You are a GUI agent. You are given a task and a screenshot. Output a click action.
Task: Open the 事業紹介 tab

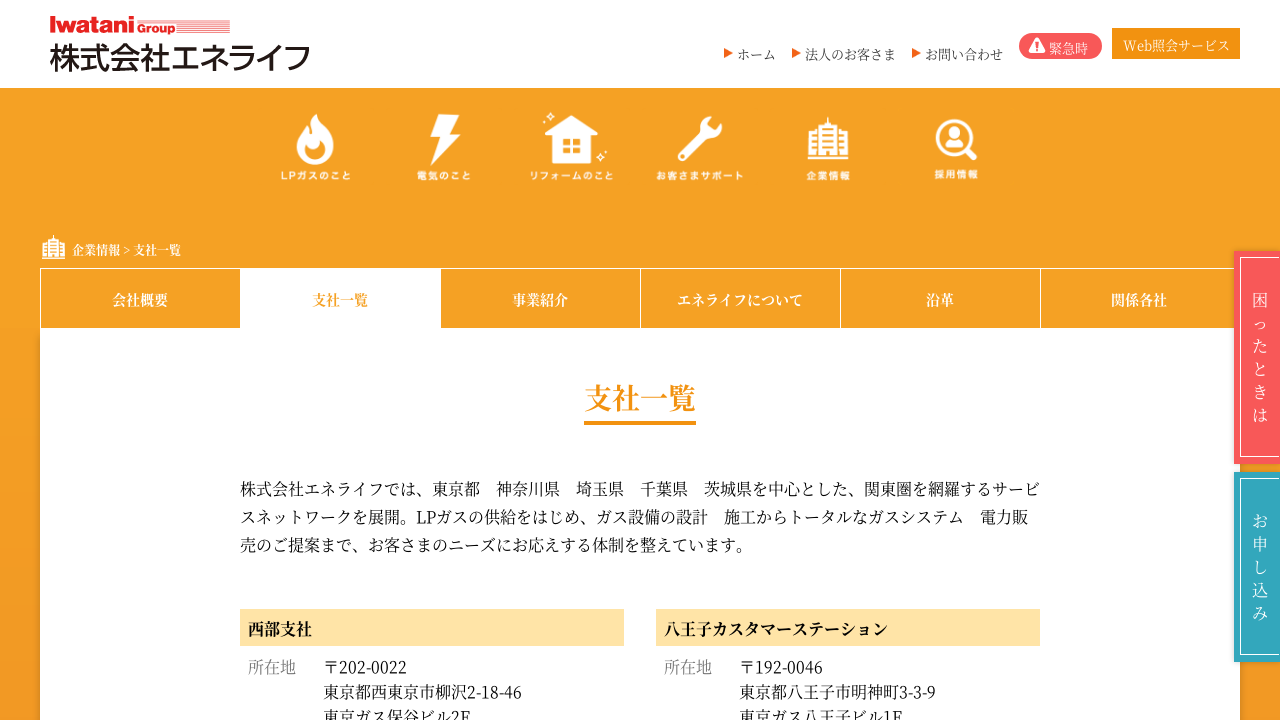[x=540, y=299]
